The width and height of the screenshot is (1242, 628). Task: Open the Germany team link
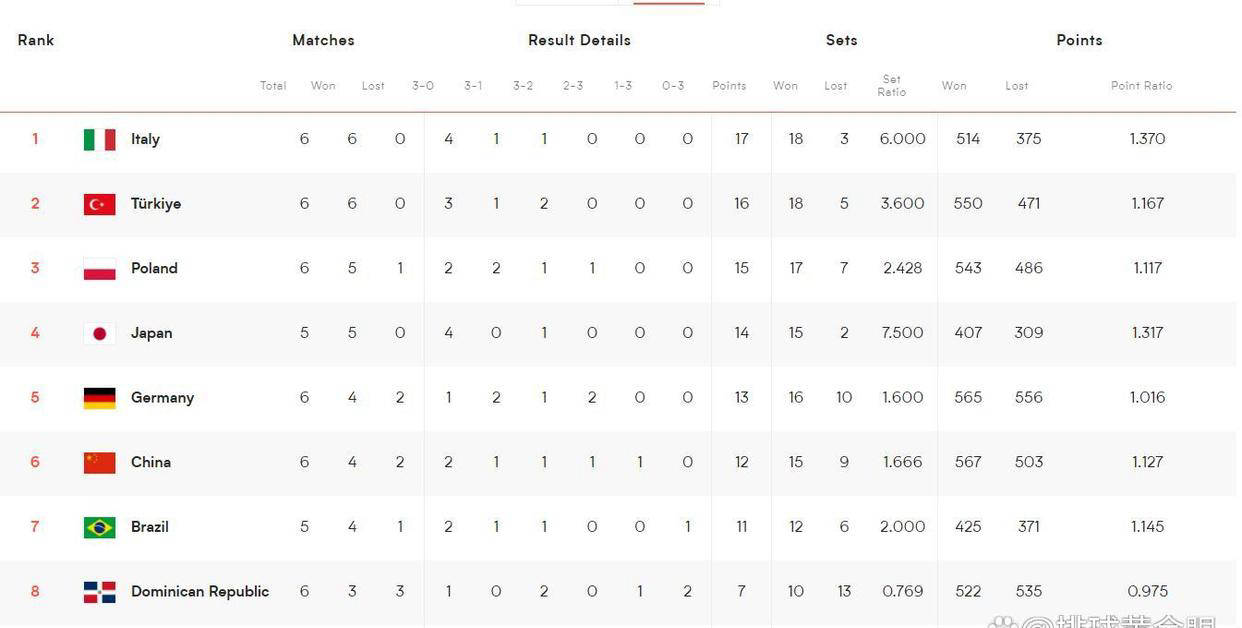[x=162, y=397]
